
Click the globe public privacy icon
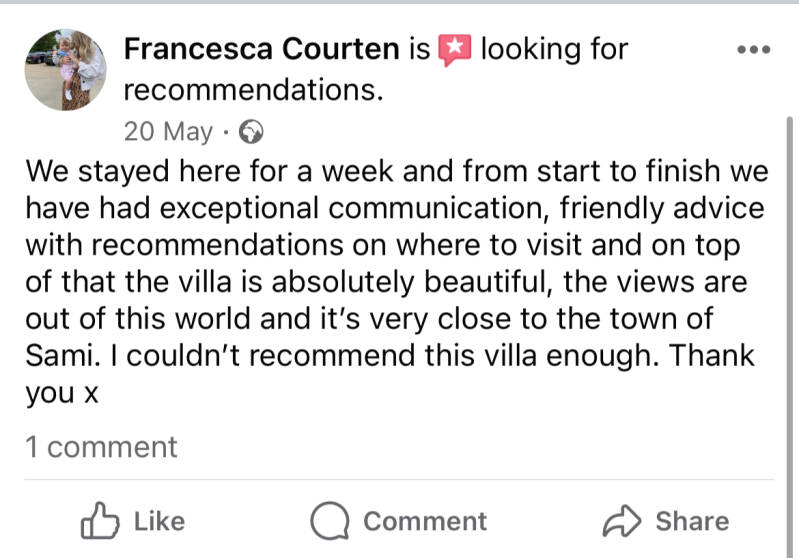click(254, 131)
